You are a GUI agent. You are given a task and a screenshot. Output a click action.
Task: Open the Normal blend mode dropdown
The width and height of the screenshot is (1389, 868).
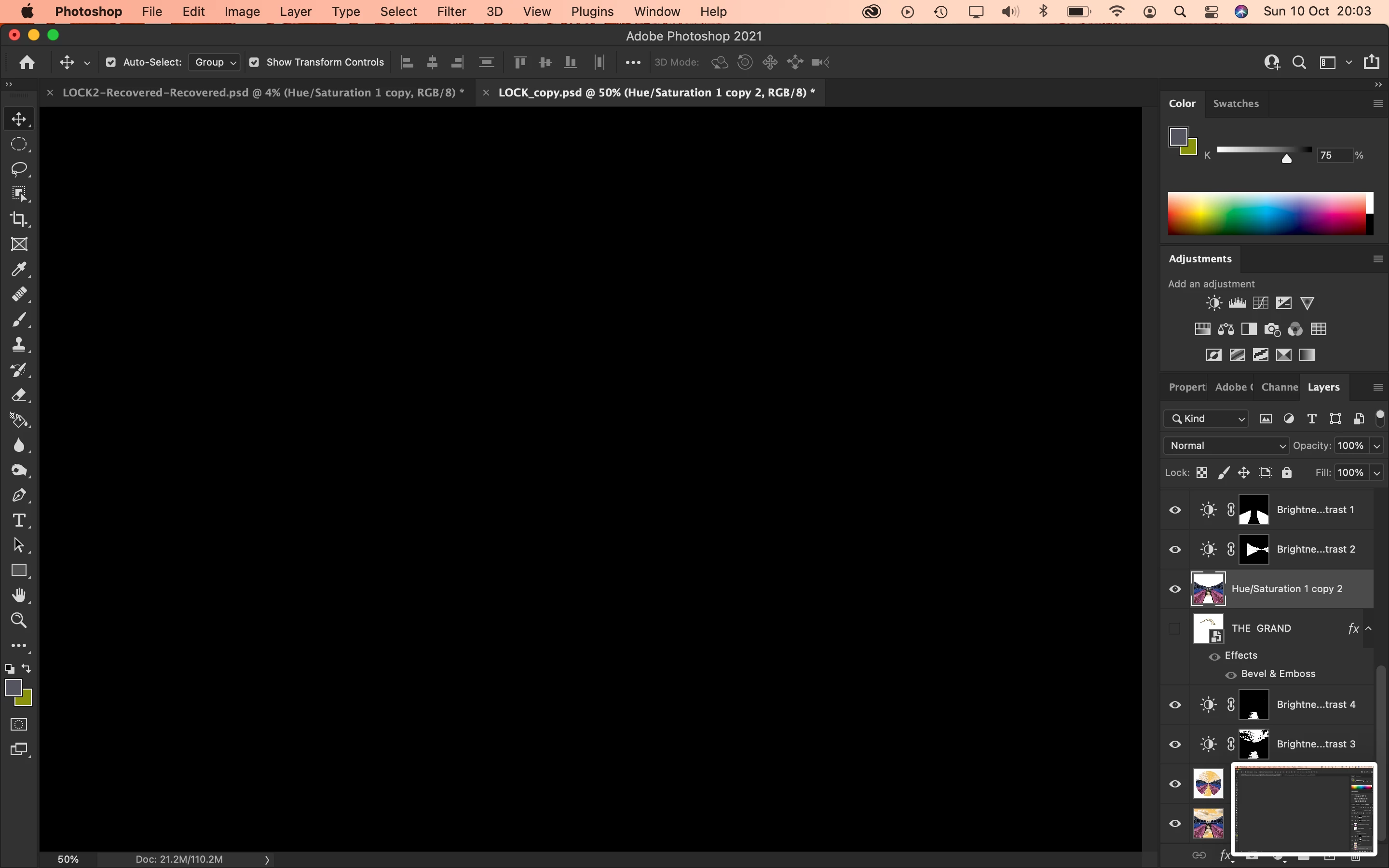[x=1226, y=446]
